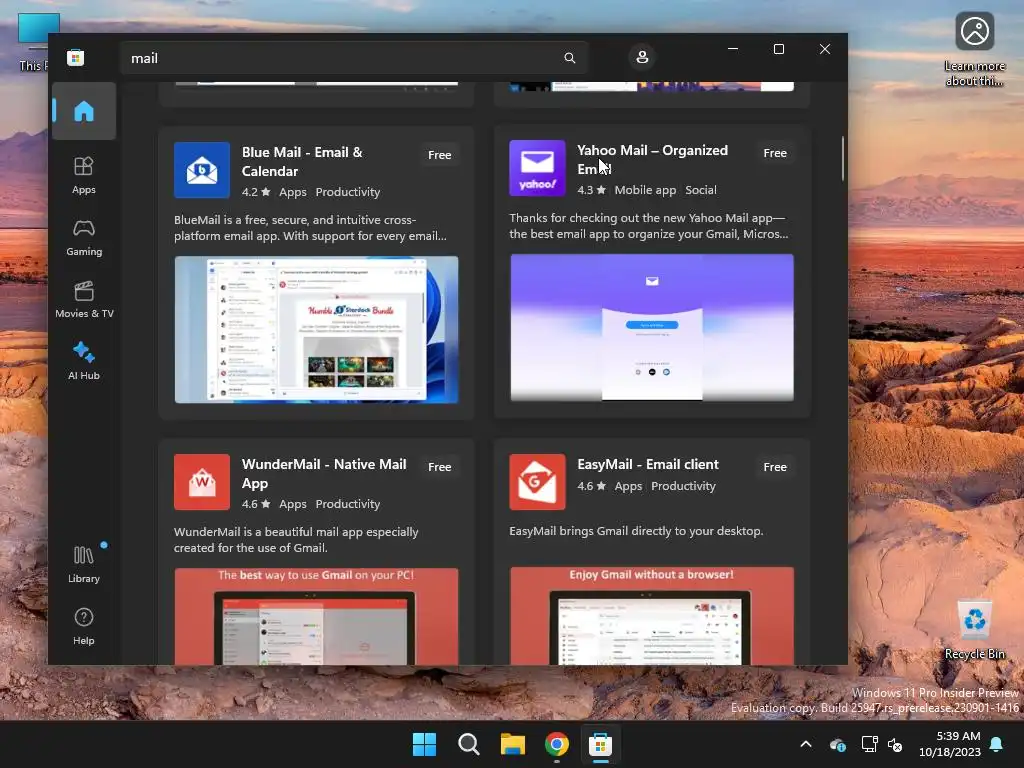Open the AI Hub section
This screenshot has height=768, width=1024.
[84, 362]
